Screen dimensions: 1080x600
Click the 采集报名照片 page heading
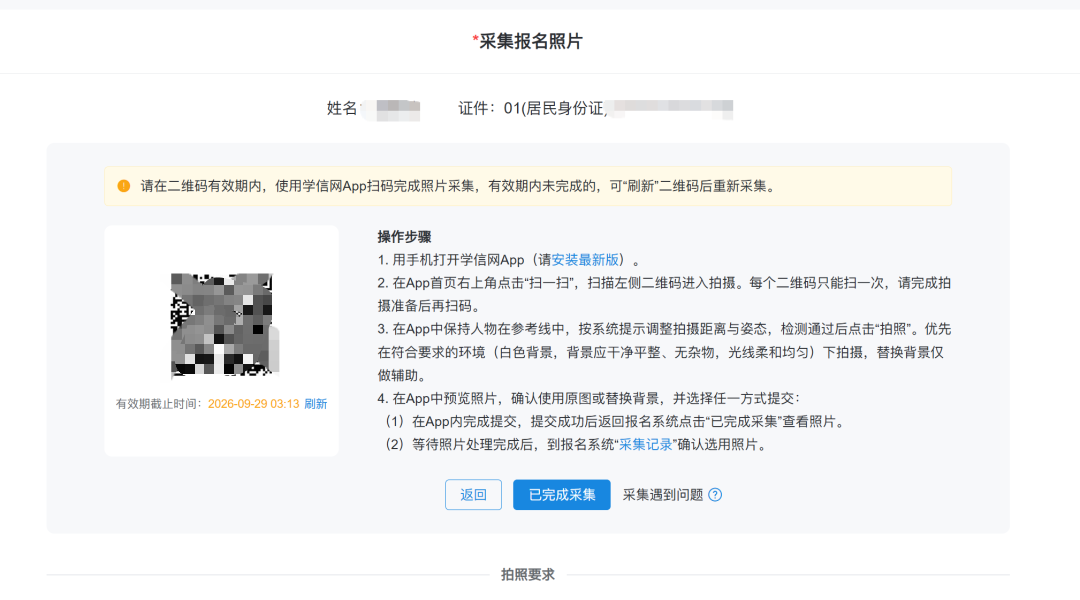528,41
